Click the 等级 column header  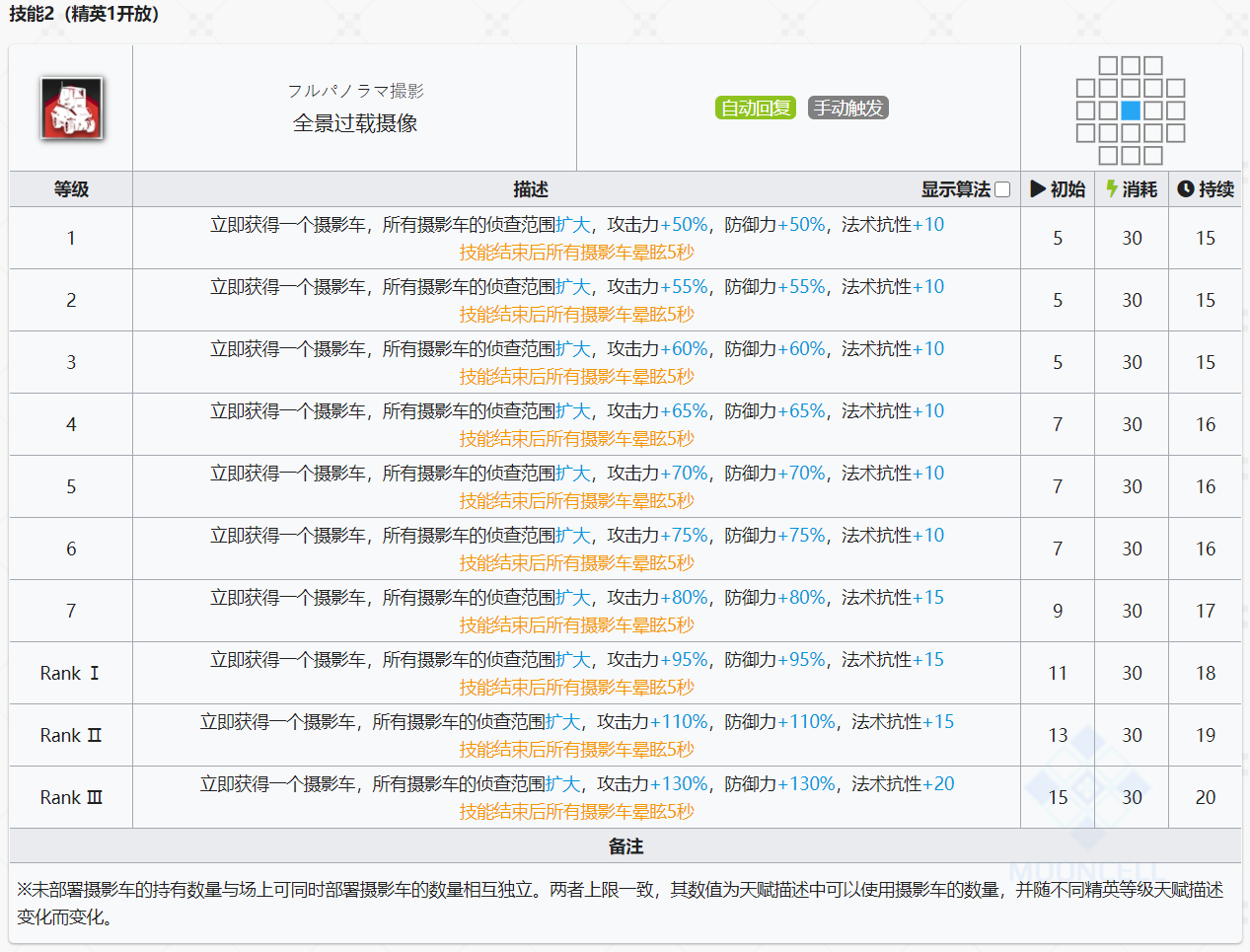[x=71, y=188]
